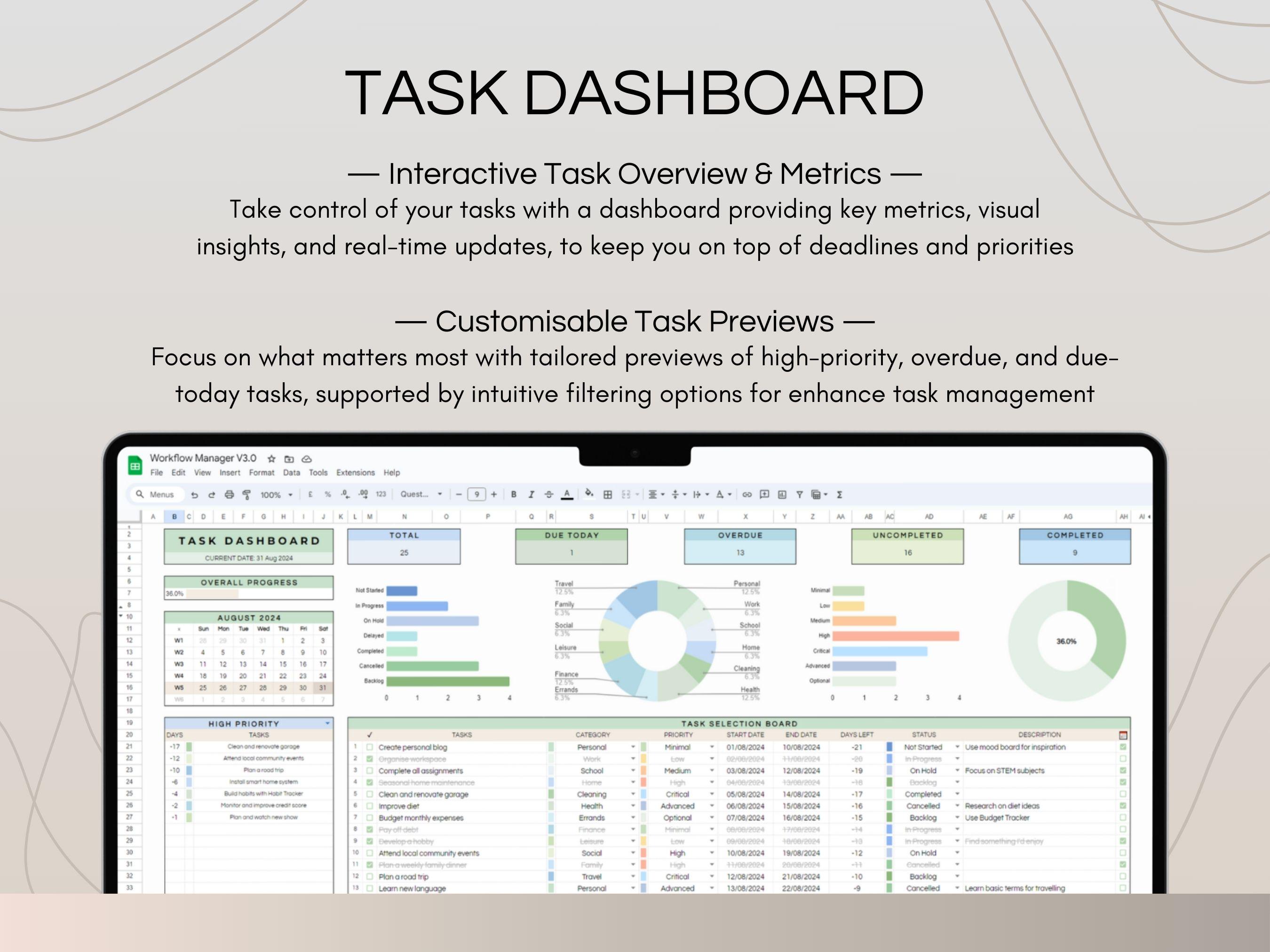Check the cloud save status icon
The image size is (1270, 952).
coord(307,458)
